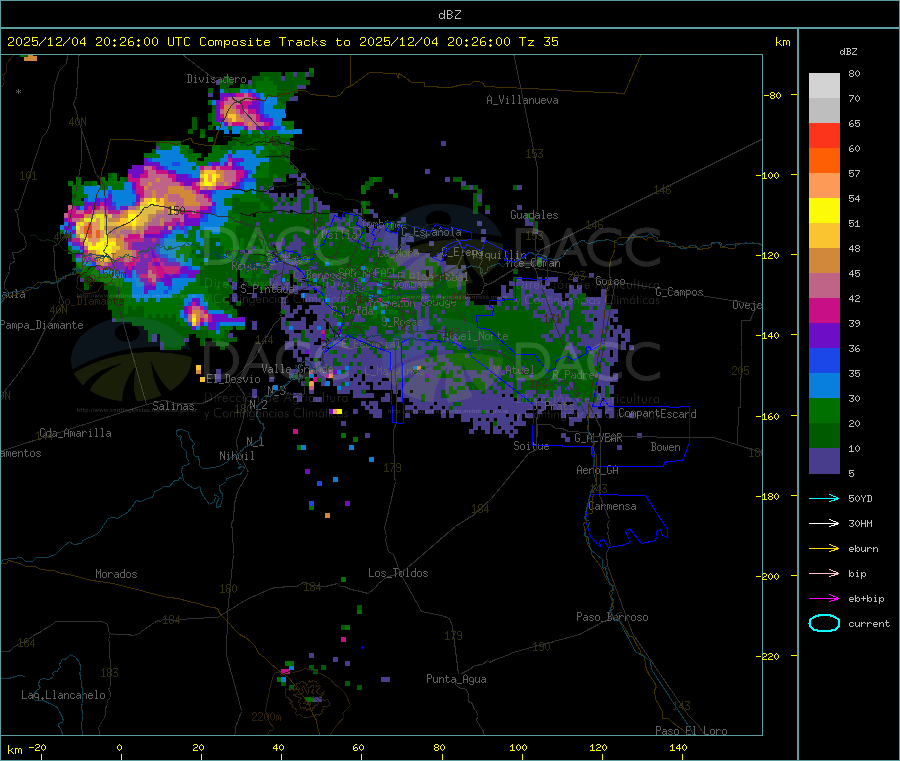900x761 pixels.
Task: Click the 'Salinas' map label
Action: click(173, 406)
